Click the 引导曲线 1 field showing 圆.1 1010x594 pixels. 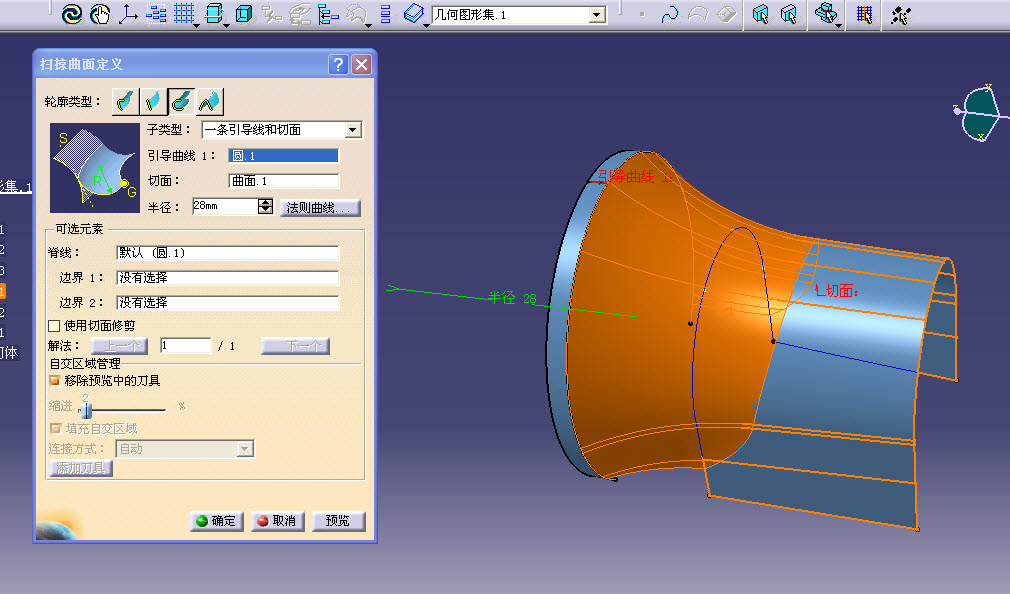click(283, 156)
